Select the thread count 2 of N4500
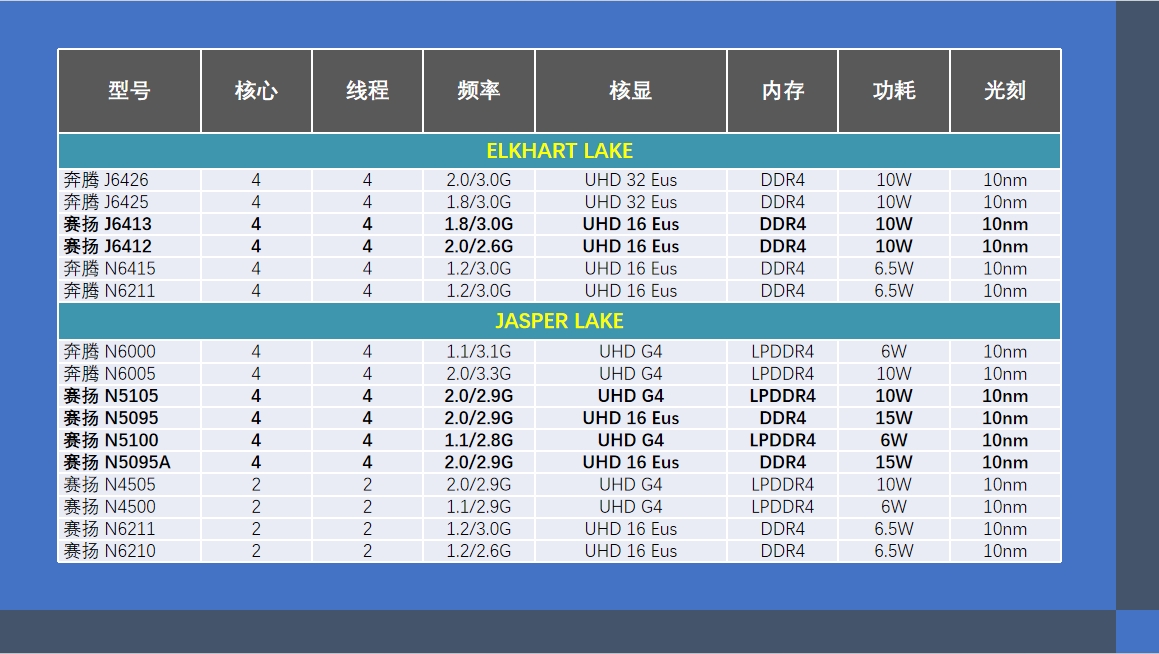Viewport: 1159px width, 654px height. [367, 506]
